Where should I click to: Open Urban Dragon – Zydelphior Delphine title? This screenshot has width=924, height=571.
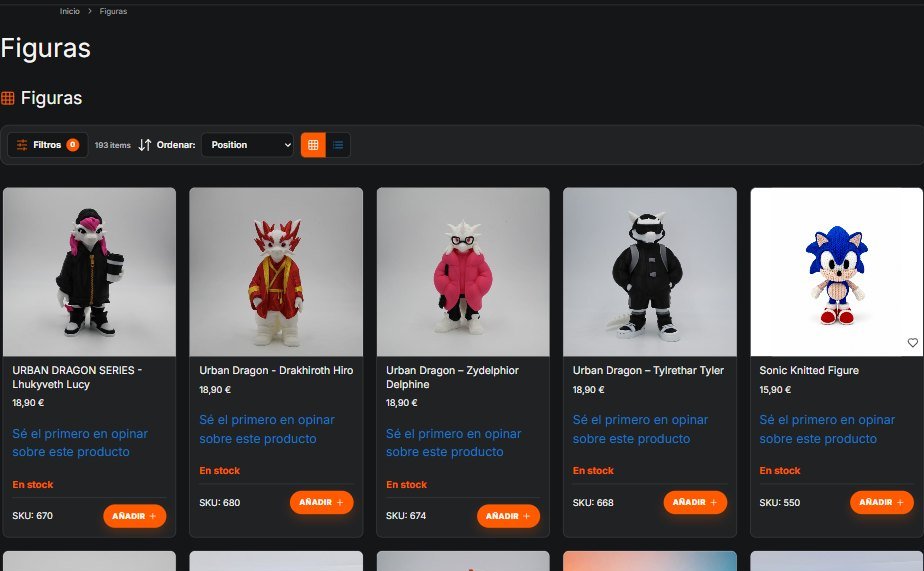[452, 377]
